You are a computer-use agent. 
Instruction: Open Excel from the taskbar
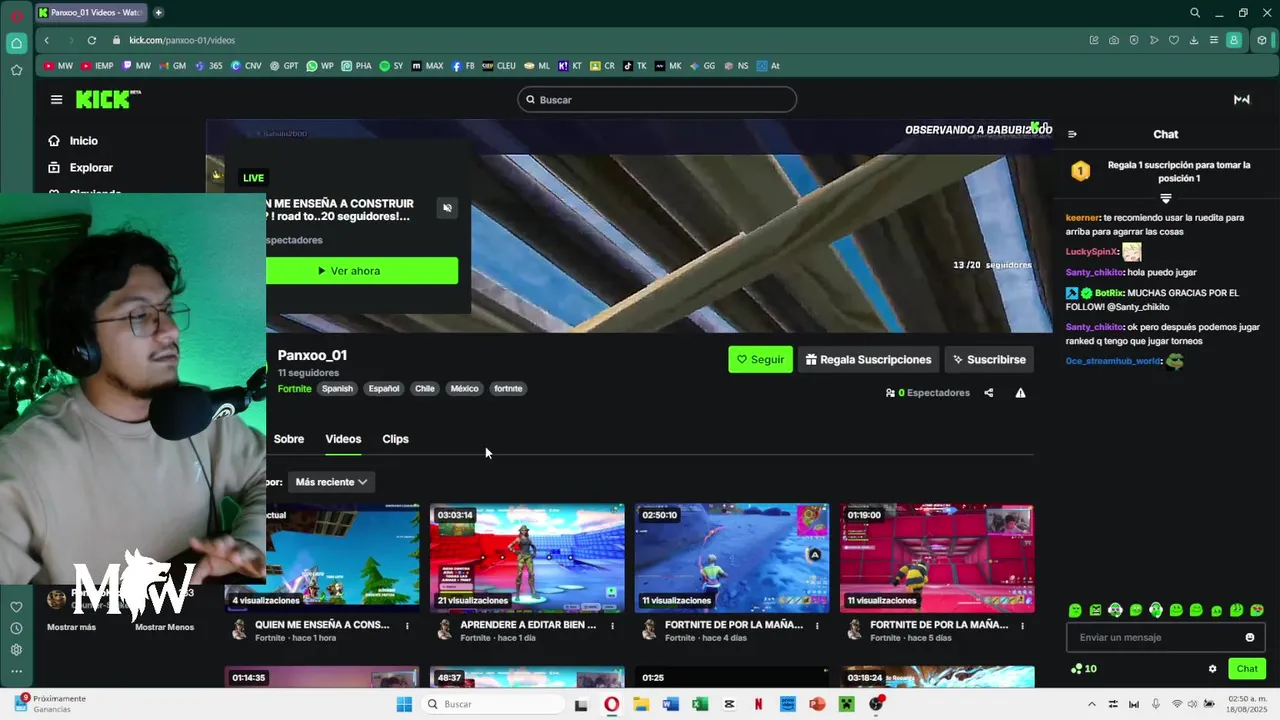[x=700, y=704]
